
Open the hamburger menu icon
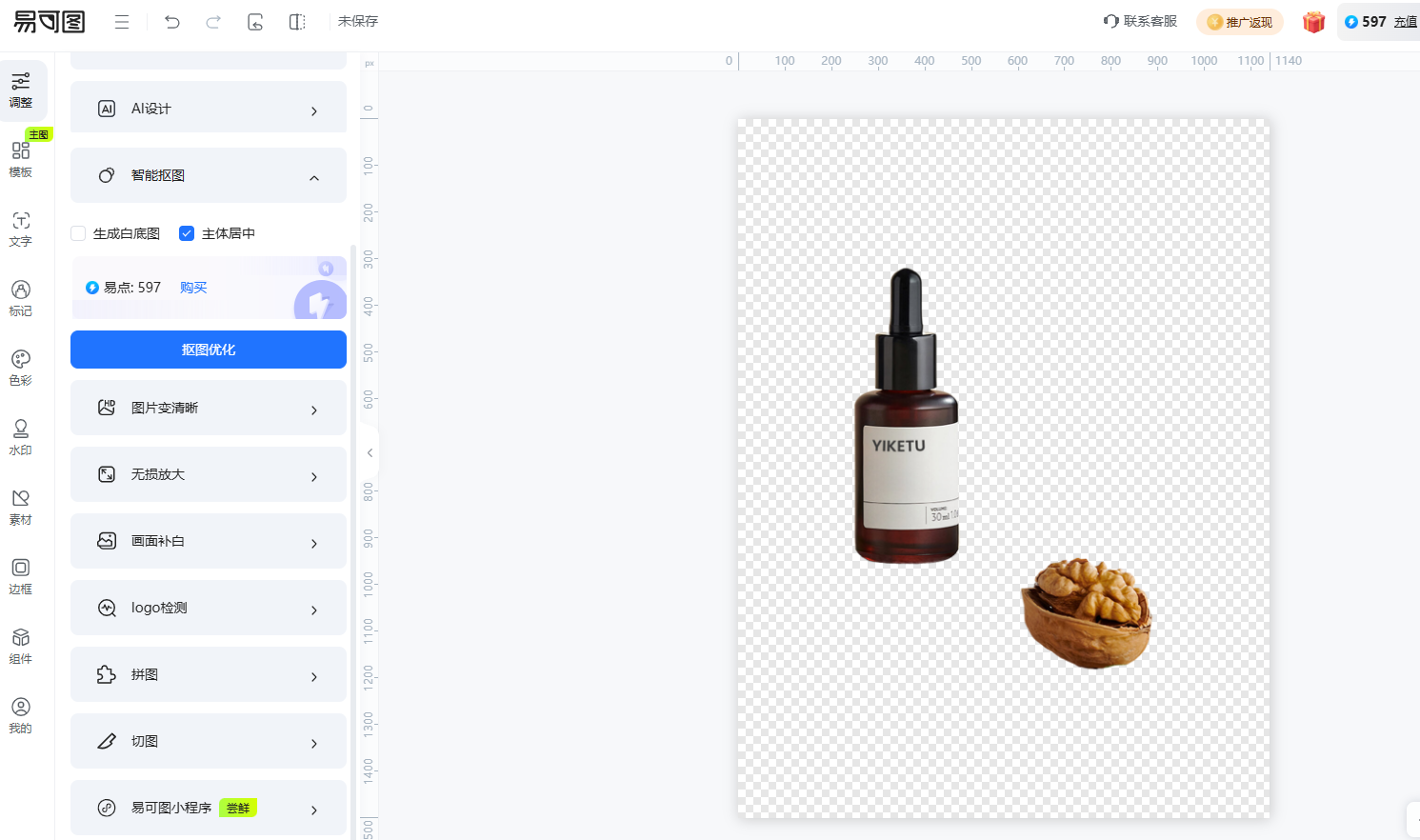tap(122, 22)
